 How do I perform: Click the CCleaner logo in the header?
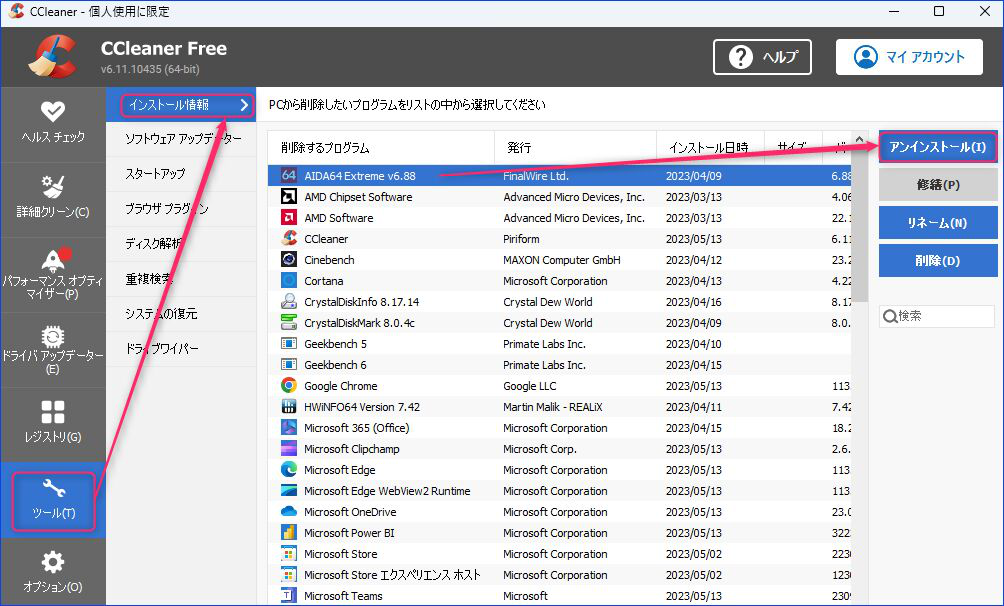point(53,56)
